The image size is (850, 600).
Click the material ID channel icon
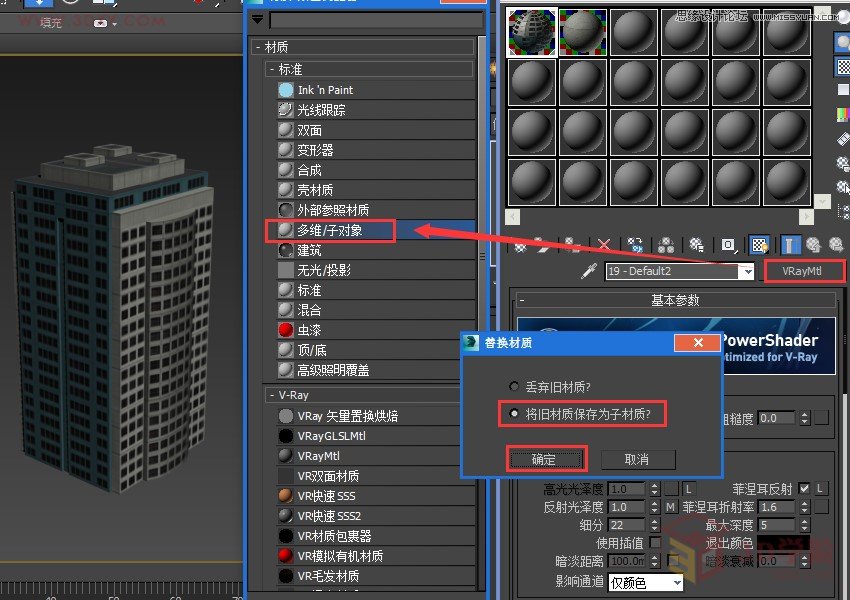(729, 244)
